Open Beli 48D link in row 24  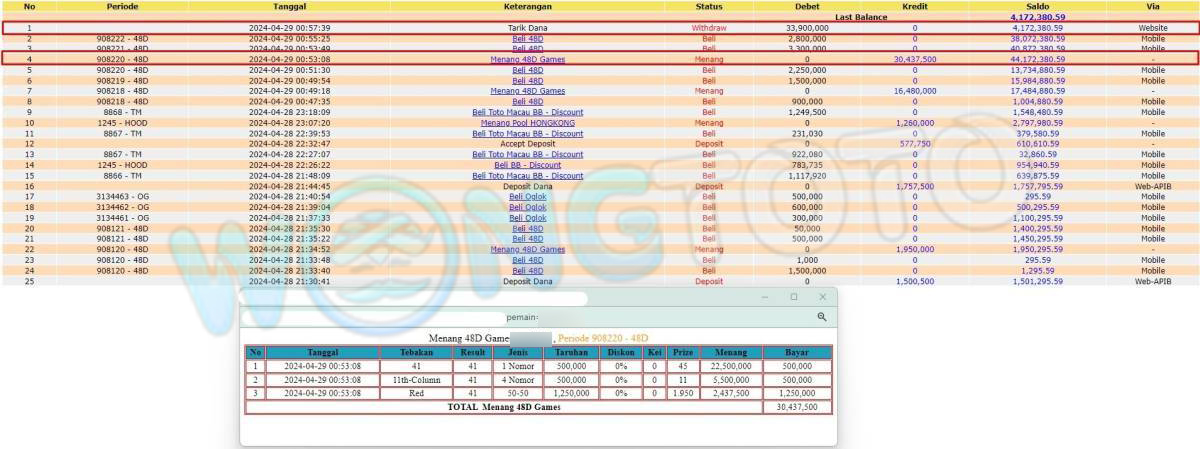tap(527, 271)
